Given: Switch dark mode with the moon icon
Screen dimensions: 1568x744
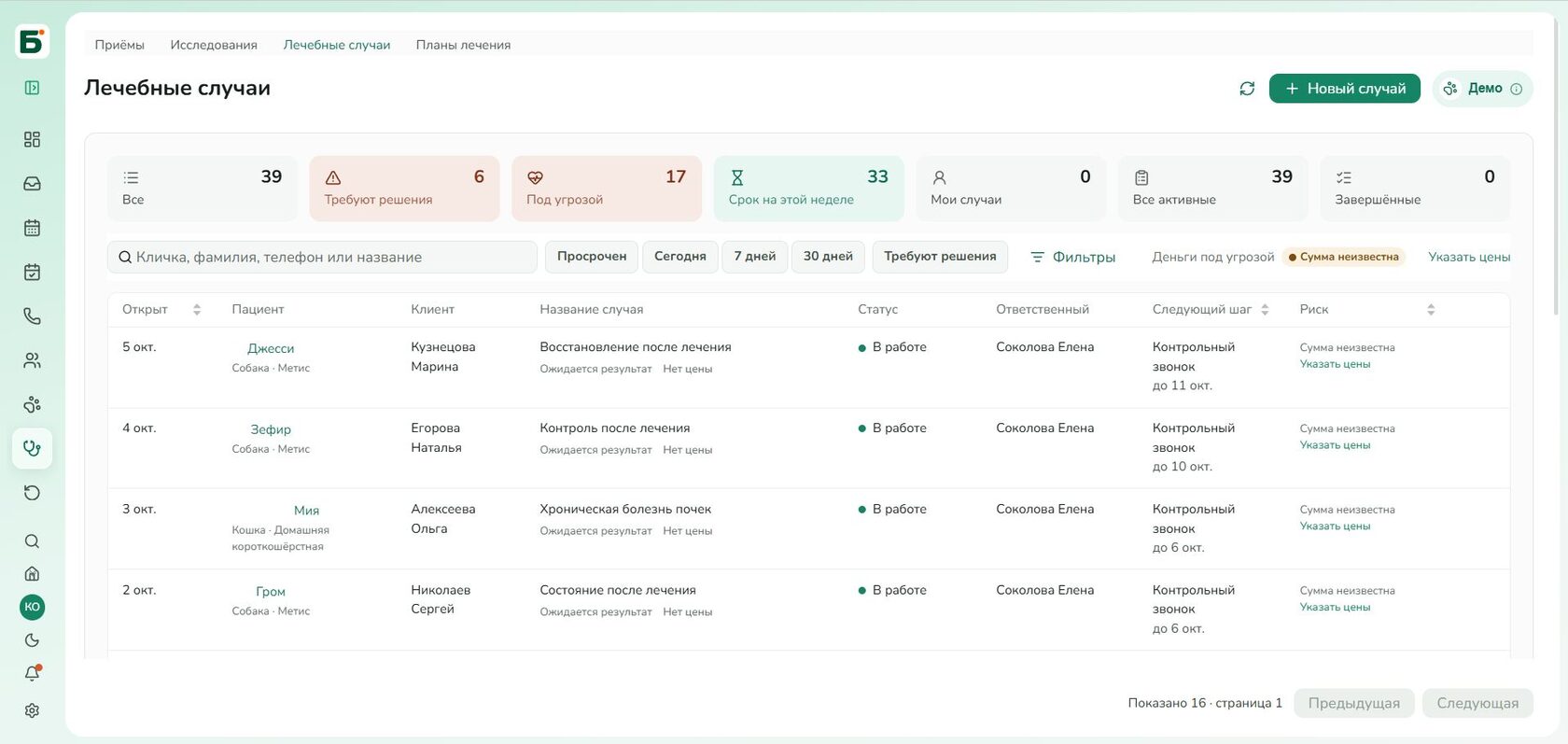Looking at the screenshot, I should [32, 640].
